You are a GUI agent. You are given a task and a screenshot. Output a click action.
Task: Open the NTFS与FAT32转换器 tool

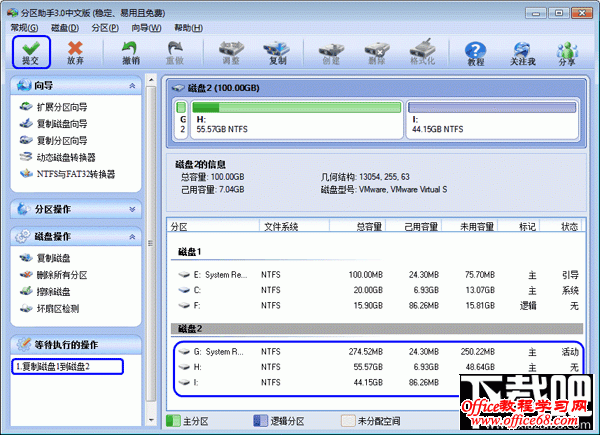pos(67,174)
